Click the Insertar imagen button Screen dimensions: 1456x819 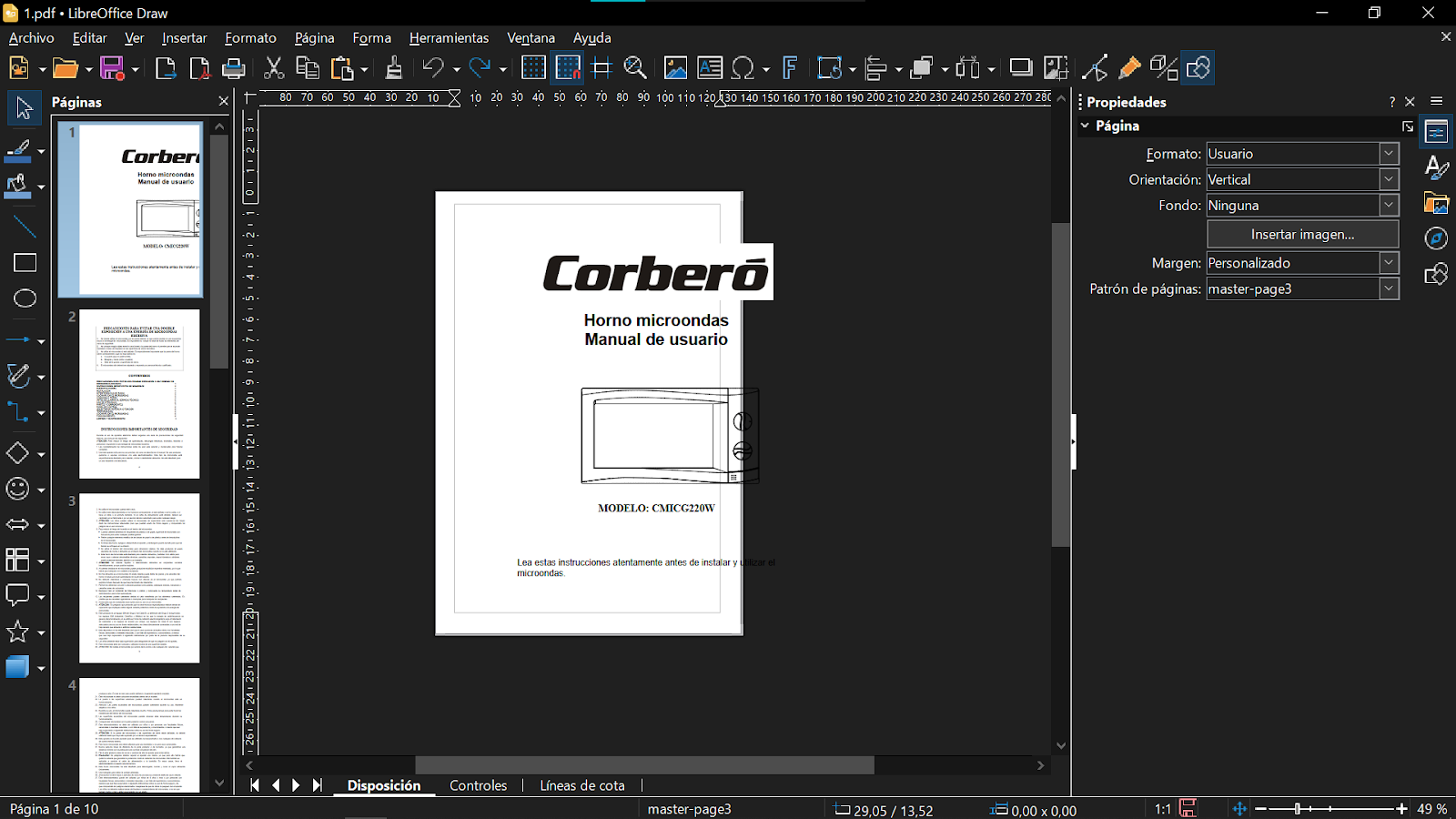click(1302, 234)
